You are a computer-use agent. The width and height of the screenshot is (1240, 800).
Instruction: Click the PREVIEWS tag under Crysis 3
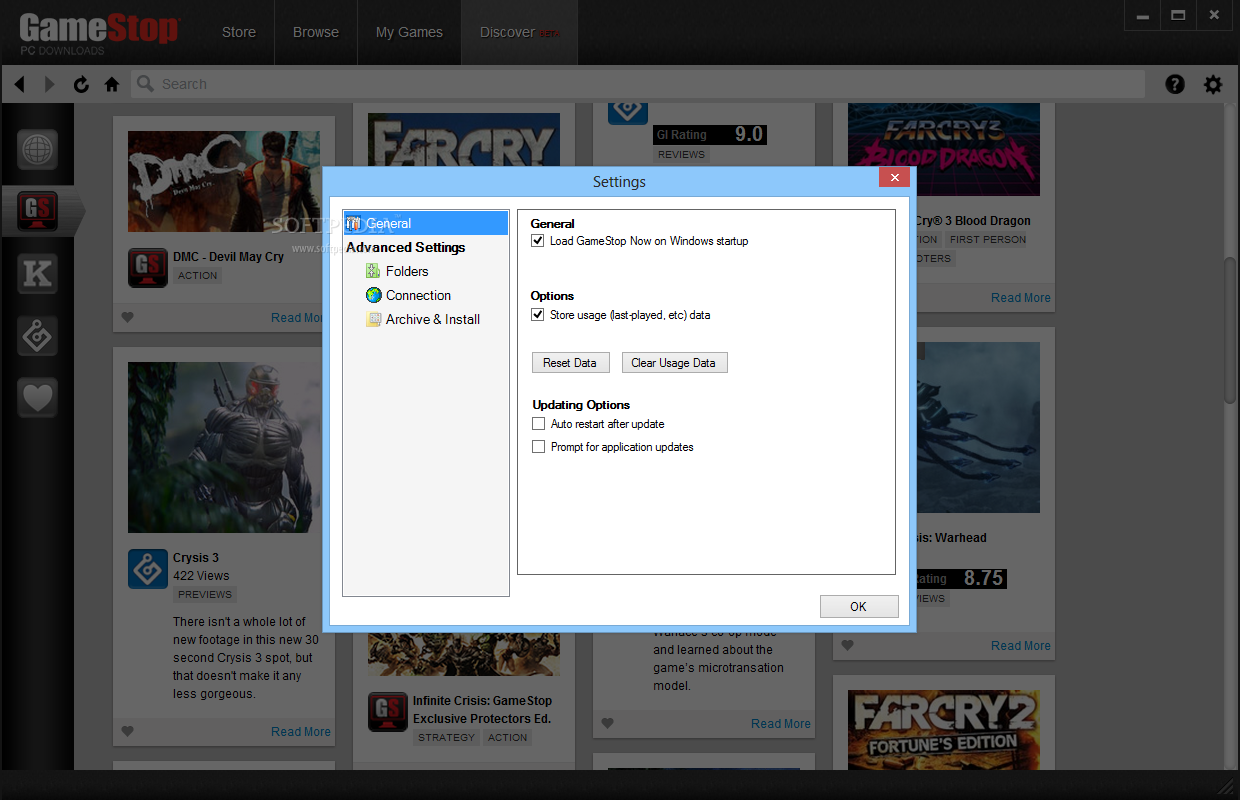tap(205, 594)
